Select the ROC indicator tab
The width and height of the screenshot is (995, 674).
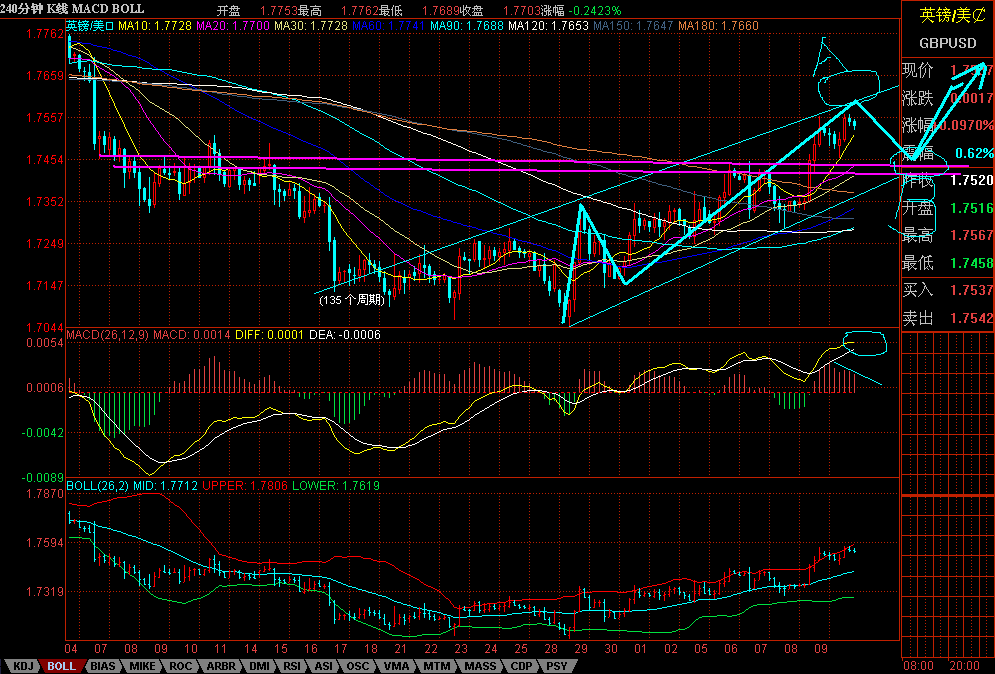click(x=181, y=666)
